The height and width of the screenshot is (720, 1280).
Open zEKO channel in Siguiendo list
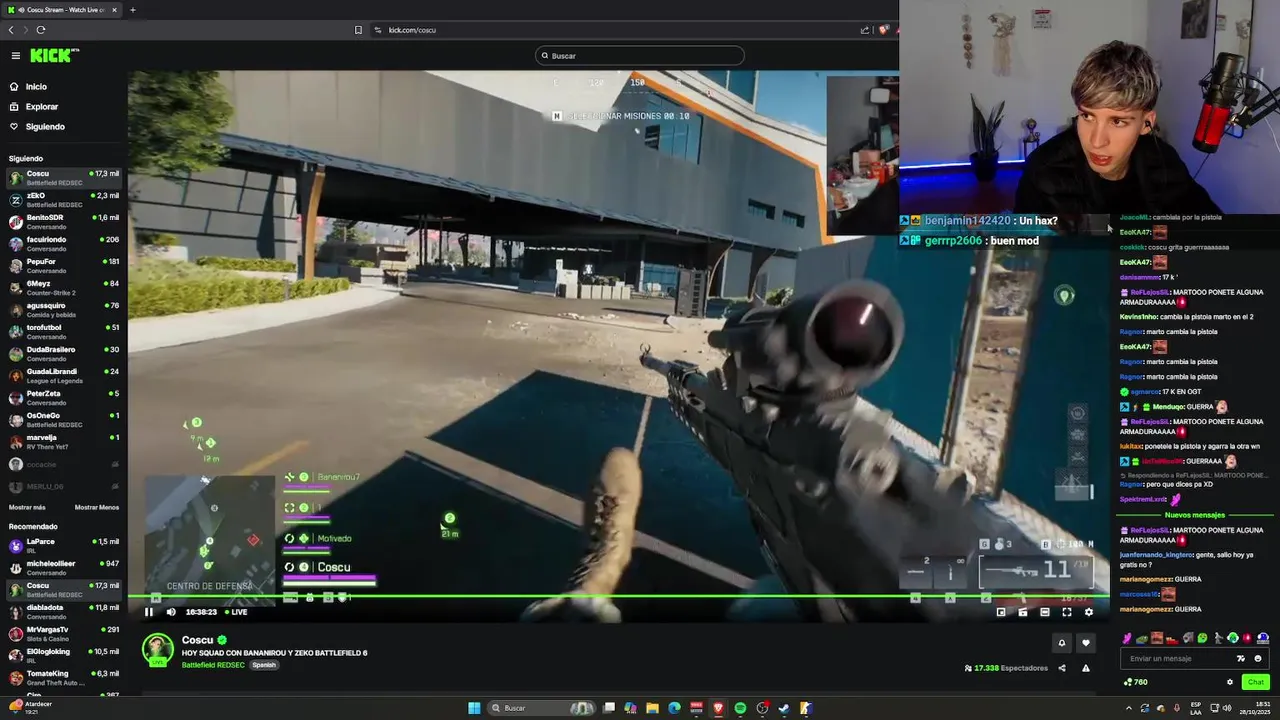point(64,200)
